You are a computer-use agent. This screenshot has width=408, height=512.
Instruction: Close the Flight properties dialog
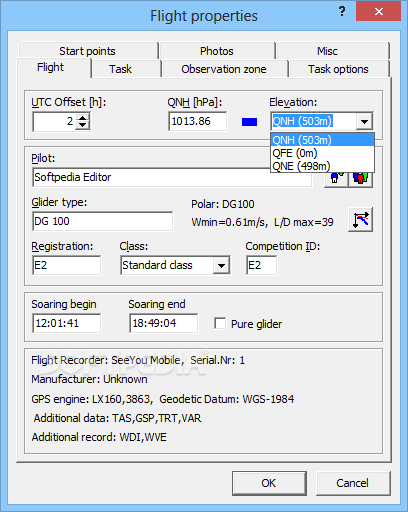378,12
